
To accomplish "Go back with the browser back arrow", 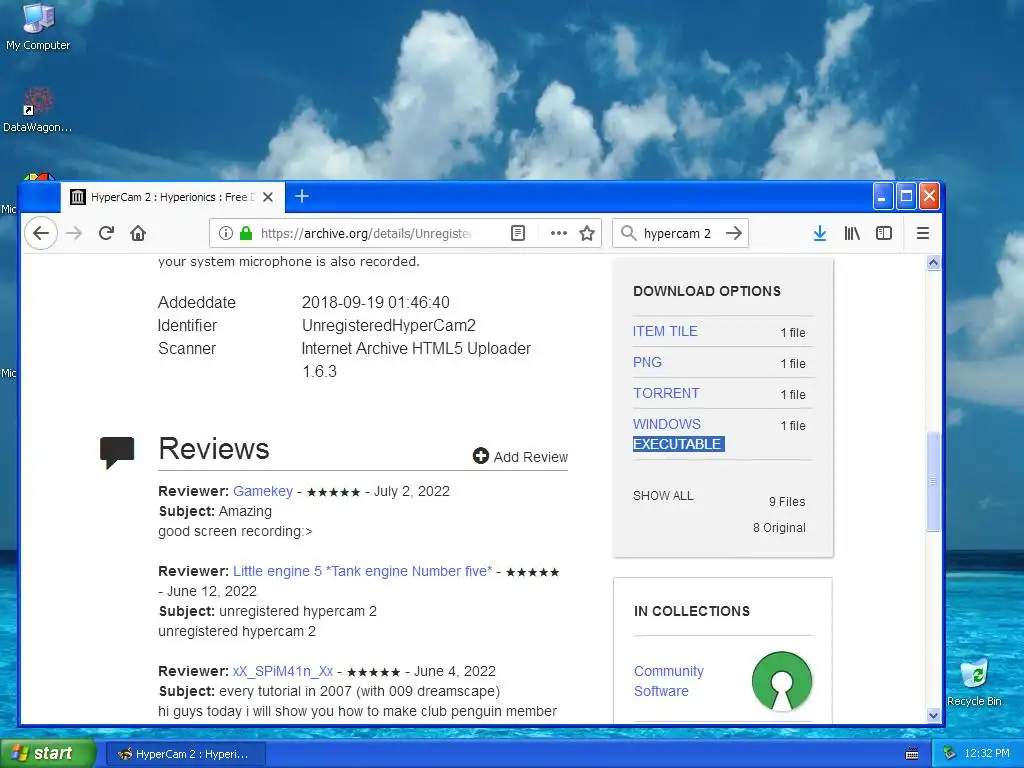I will pyautogui.click(x=41, y=233).
